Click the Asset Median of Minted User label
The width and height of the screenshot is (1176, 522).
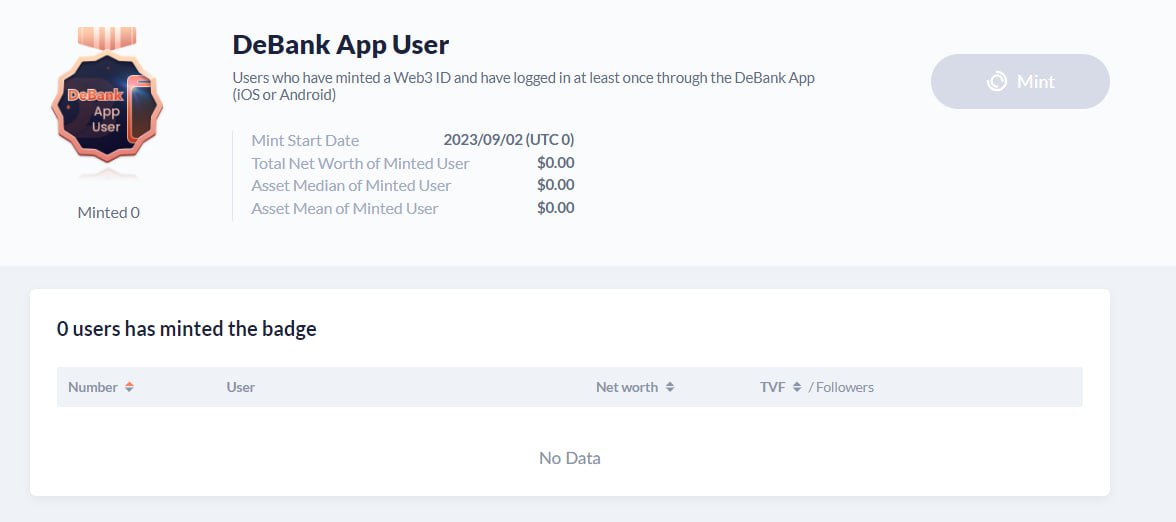click(x=351, y=185)
